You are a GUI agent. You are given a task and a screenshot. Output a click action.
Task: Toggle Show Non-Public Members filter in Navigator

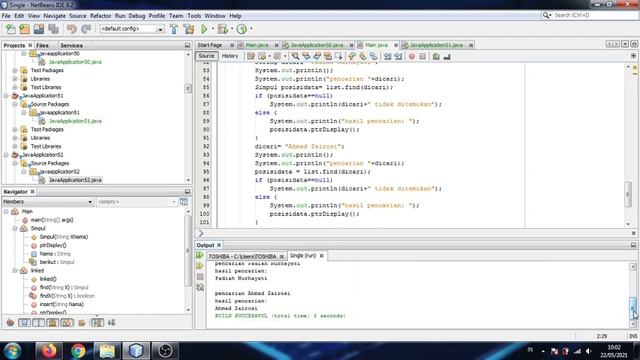[x=53, y=323]
